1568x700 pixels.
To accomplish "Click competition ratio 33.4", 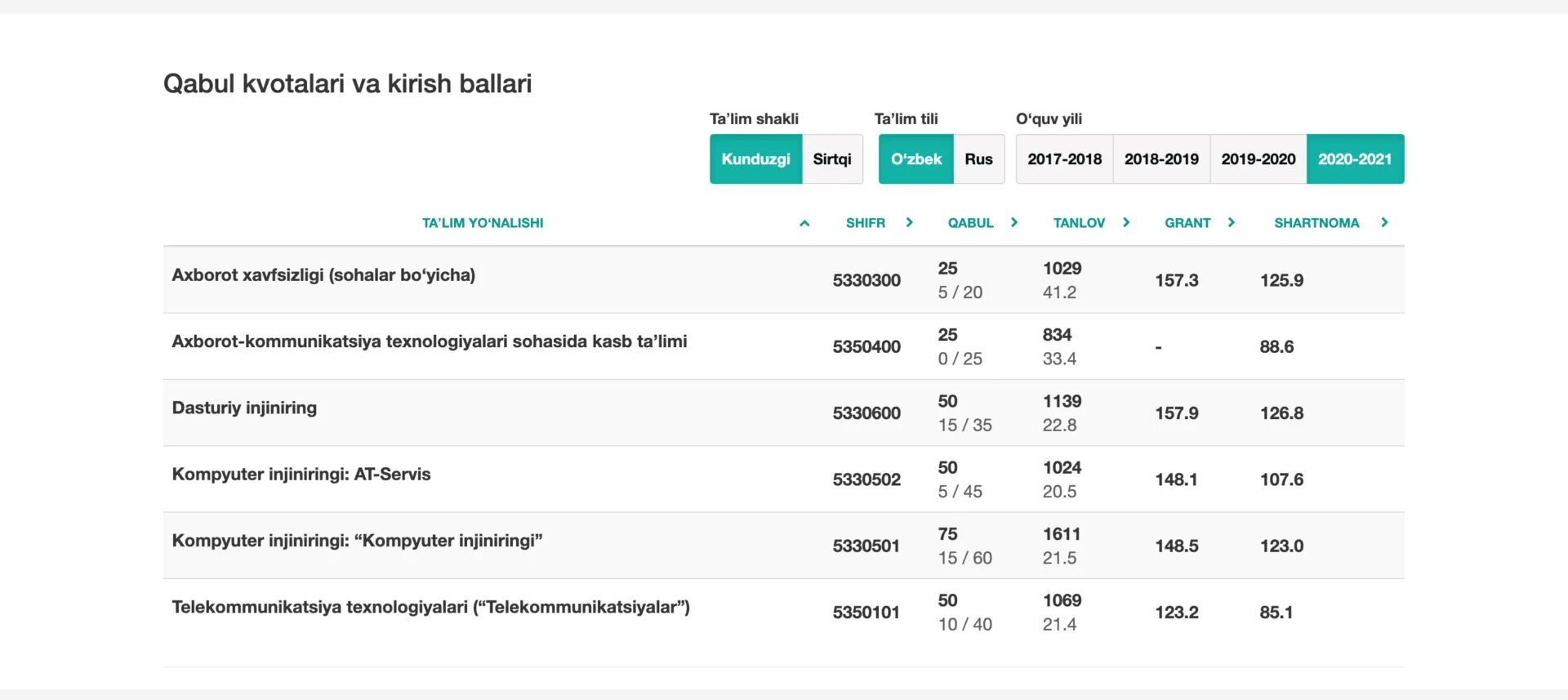I will click(x=1059, y=359).
